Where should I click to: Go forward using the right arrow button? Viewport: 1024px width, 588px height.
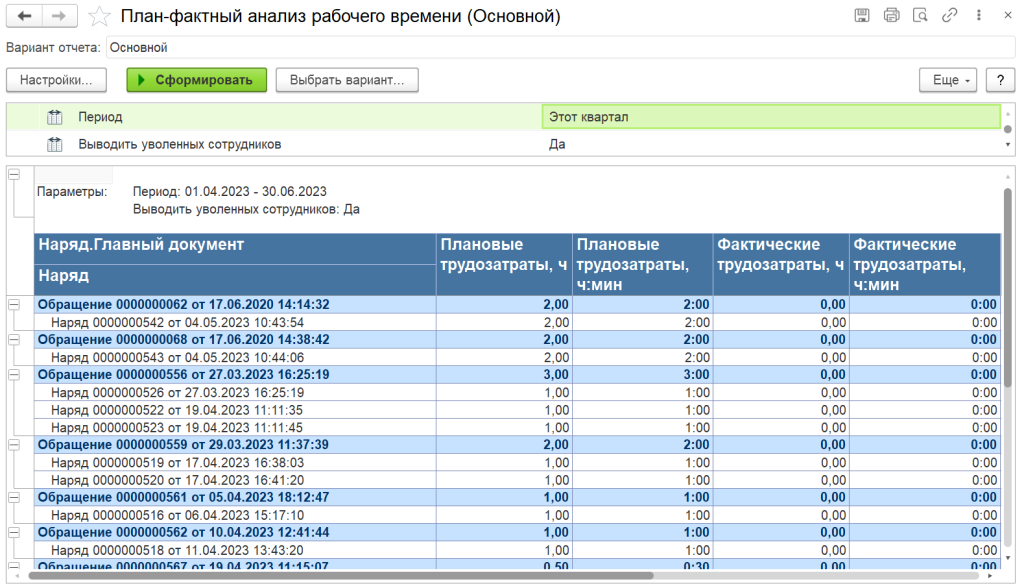click(x=59, y=16)
